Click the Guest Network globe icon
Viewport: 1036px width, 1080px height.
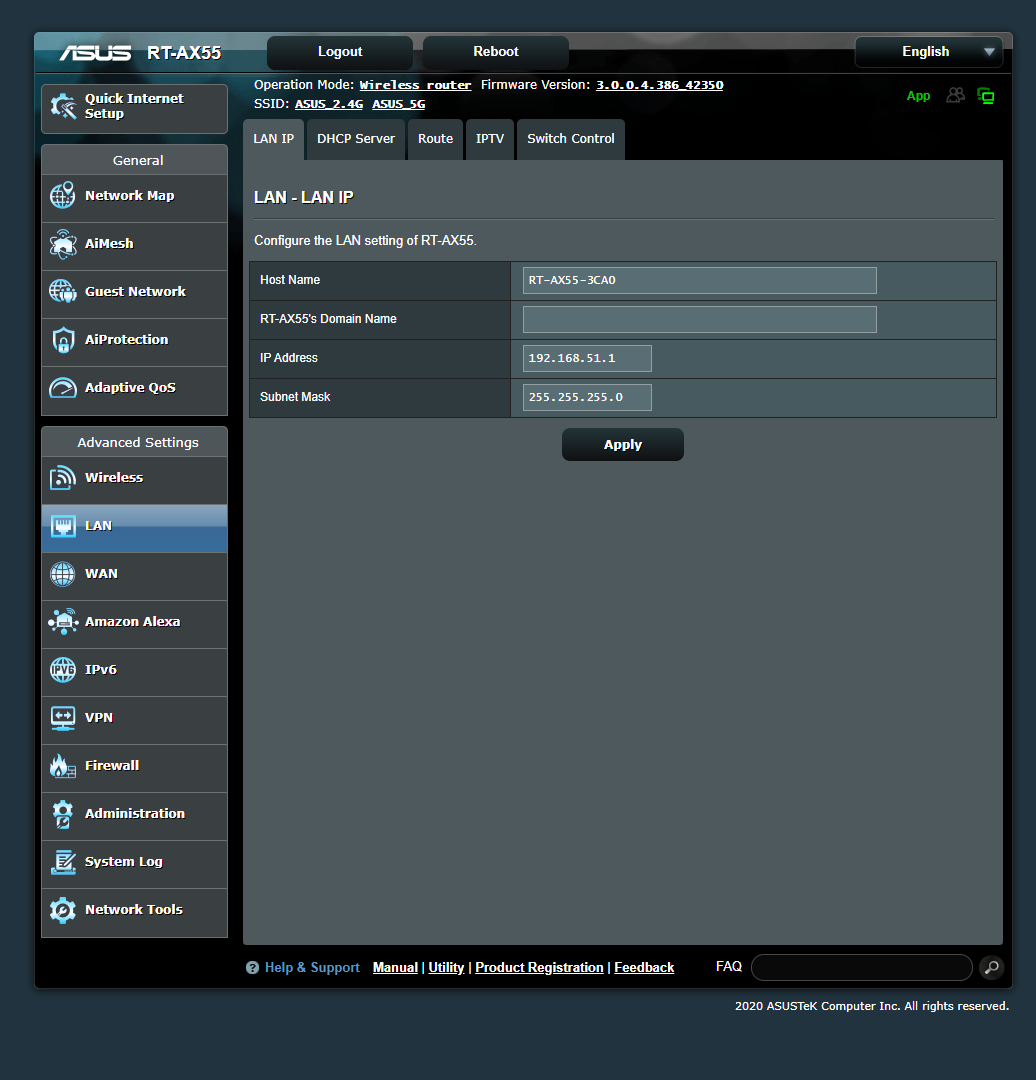click(63, 291)
